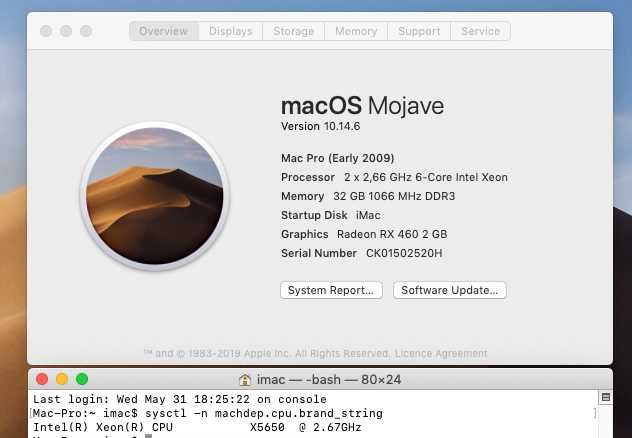
Task: Open the Service tab
Action: [480, 31]
